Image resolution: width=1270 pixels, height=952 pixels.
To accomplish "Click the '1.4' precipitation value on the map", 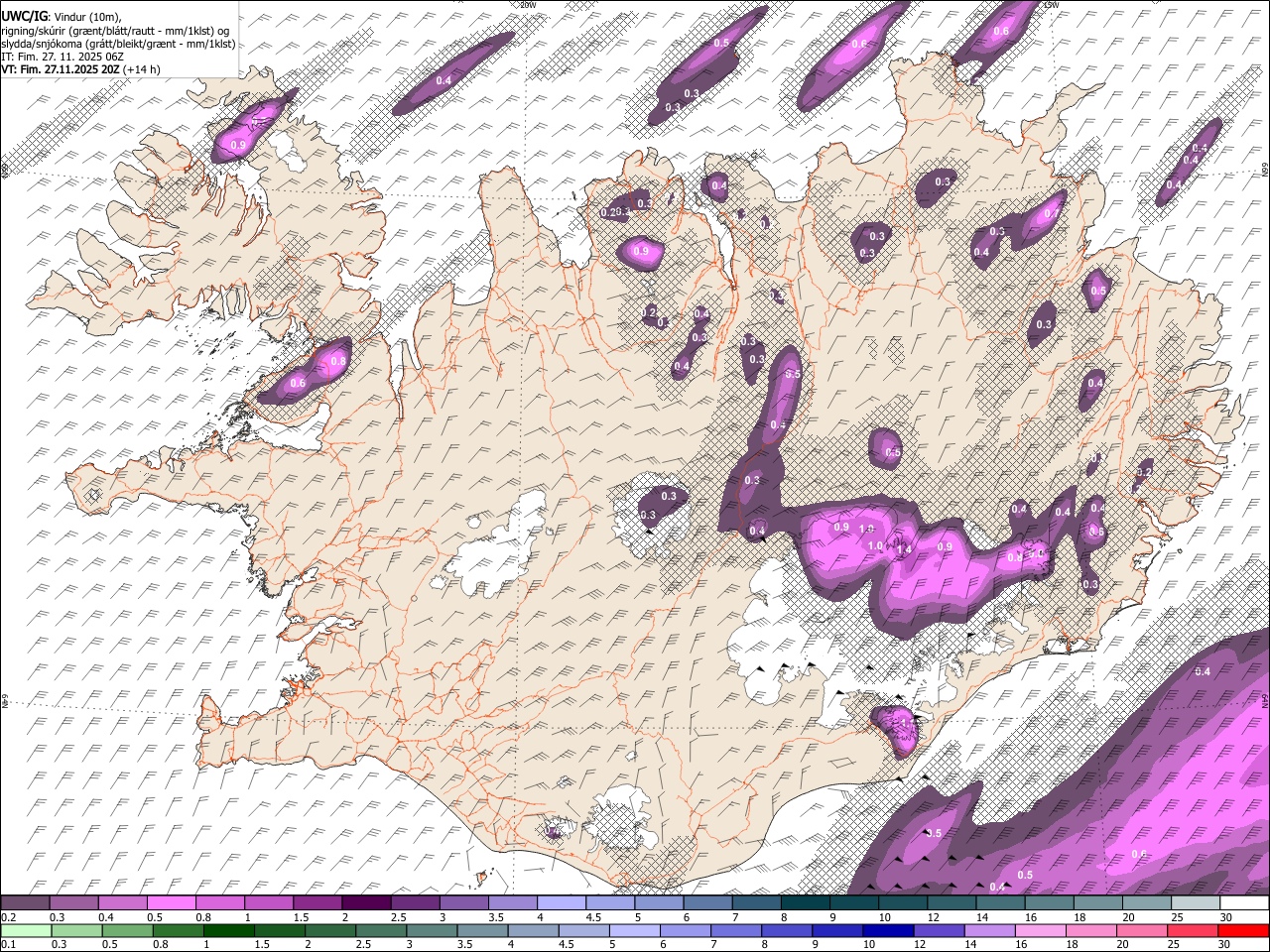I will point(904,547).
